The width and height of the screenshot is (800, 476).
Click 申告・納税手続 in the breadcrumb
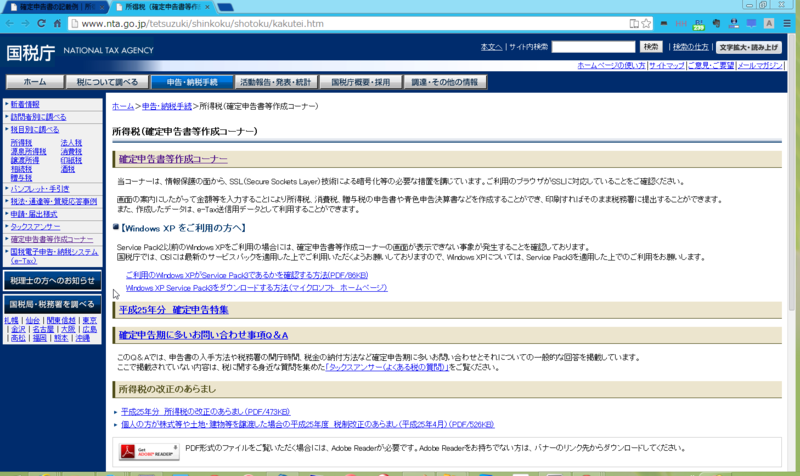[x=167, y=106]
